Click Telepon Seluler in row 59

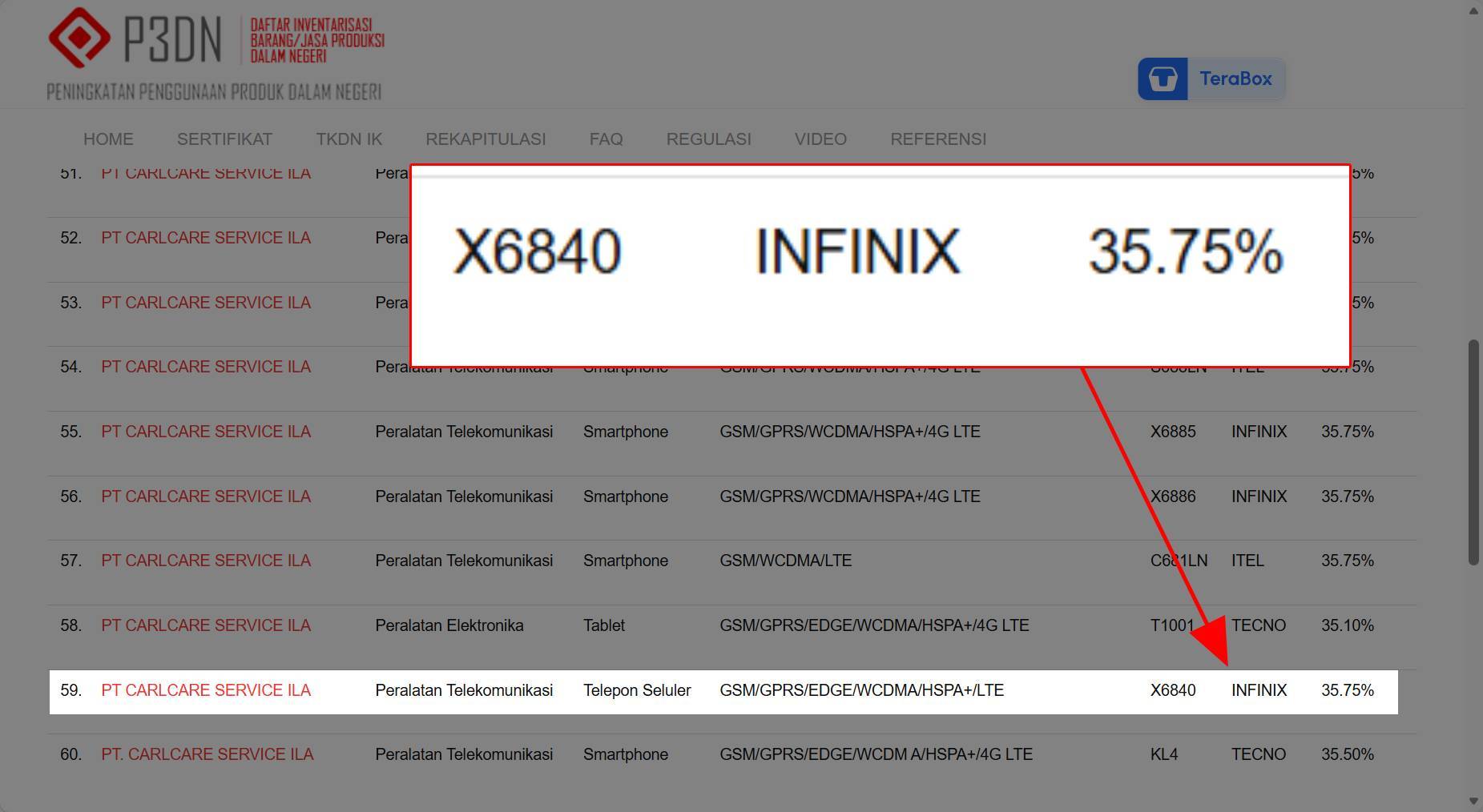coord(637,690)
